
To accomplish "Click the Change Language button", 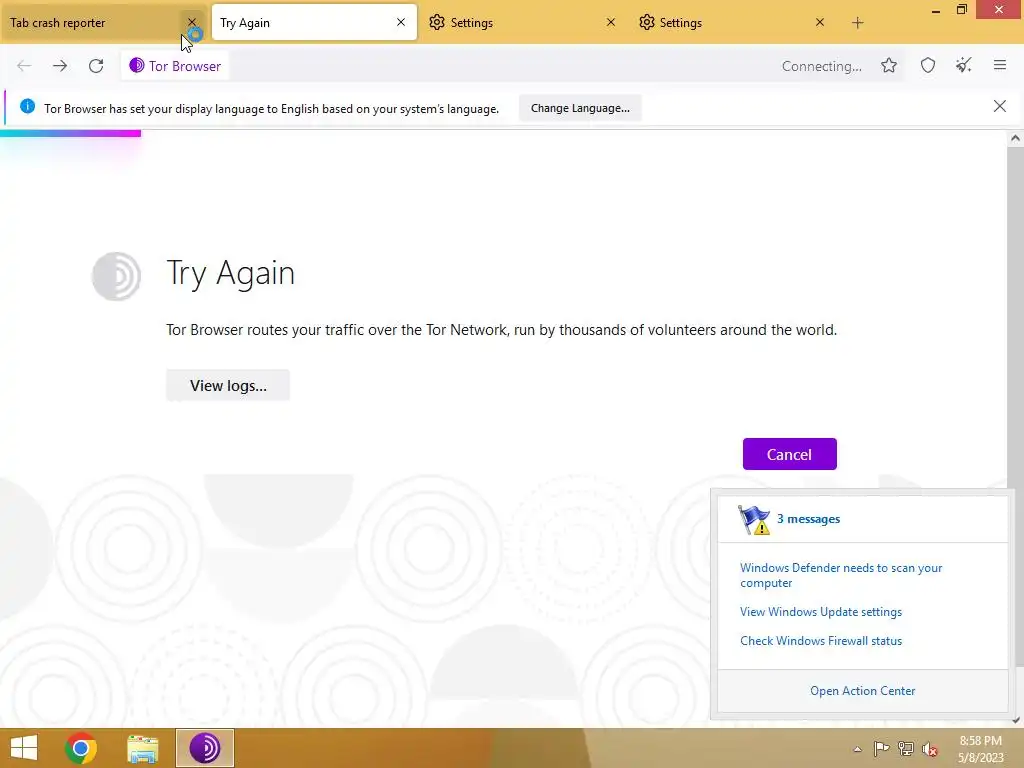I will (x=580, y=108).
